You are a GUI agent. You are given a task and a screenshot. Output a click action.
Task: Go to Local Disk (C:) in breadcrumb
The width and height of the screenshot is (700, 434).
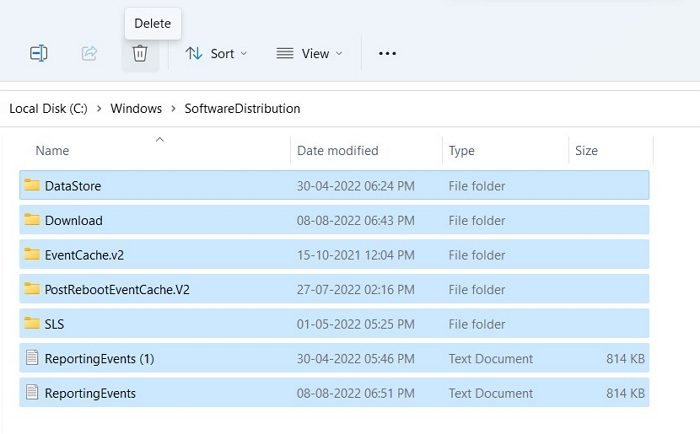[48, 108]
